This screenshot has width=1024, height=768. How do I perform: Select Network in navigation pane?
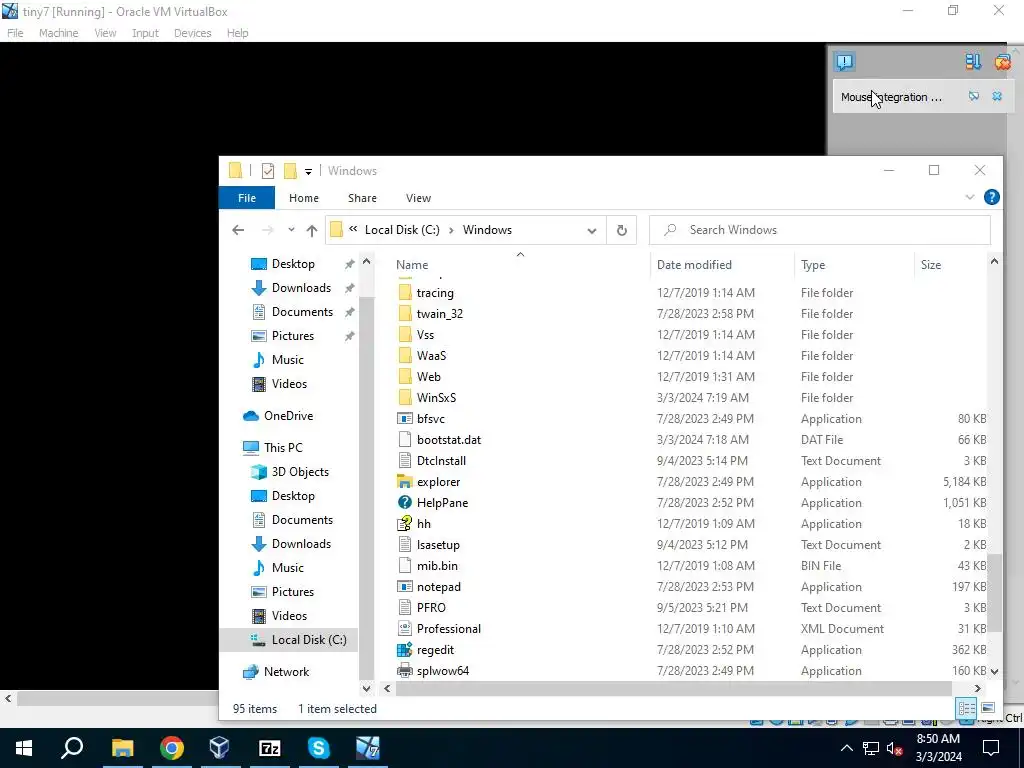click(x=286, y=671)
